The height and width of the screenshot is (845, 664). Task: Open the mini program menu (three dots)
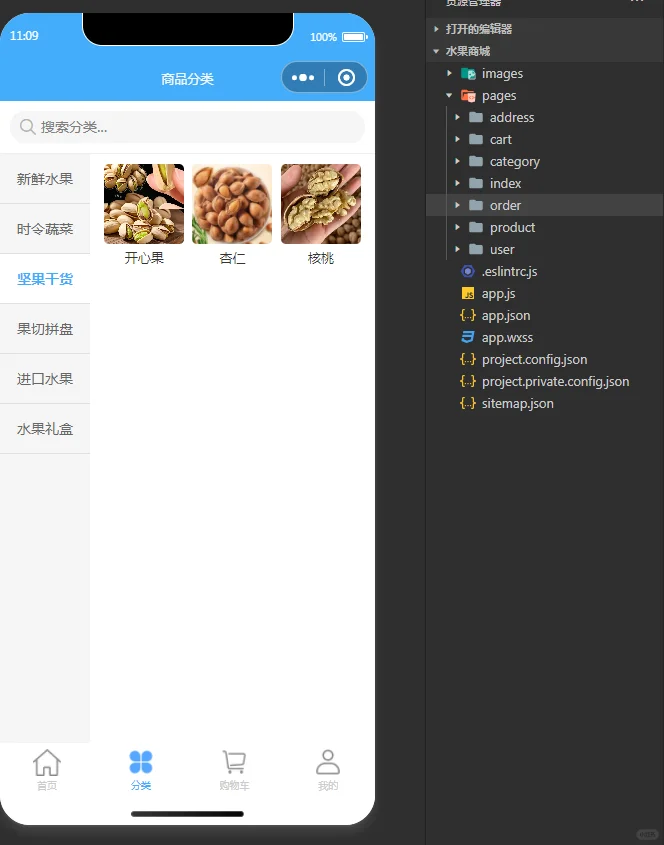tap(303, 78)
